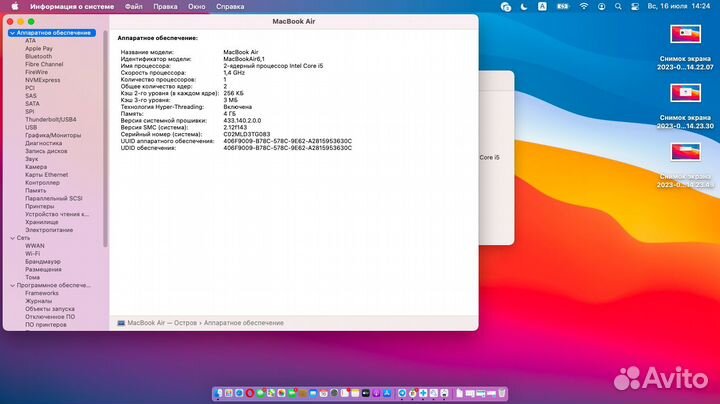
Task: Select Камера in the sidebar
Action: [x=36, y=167]
